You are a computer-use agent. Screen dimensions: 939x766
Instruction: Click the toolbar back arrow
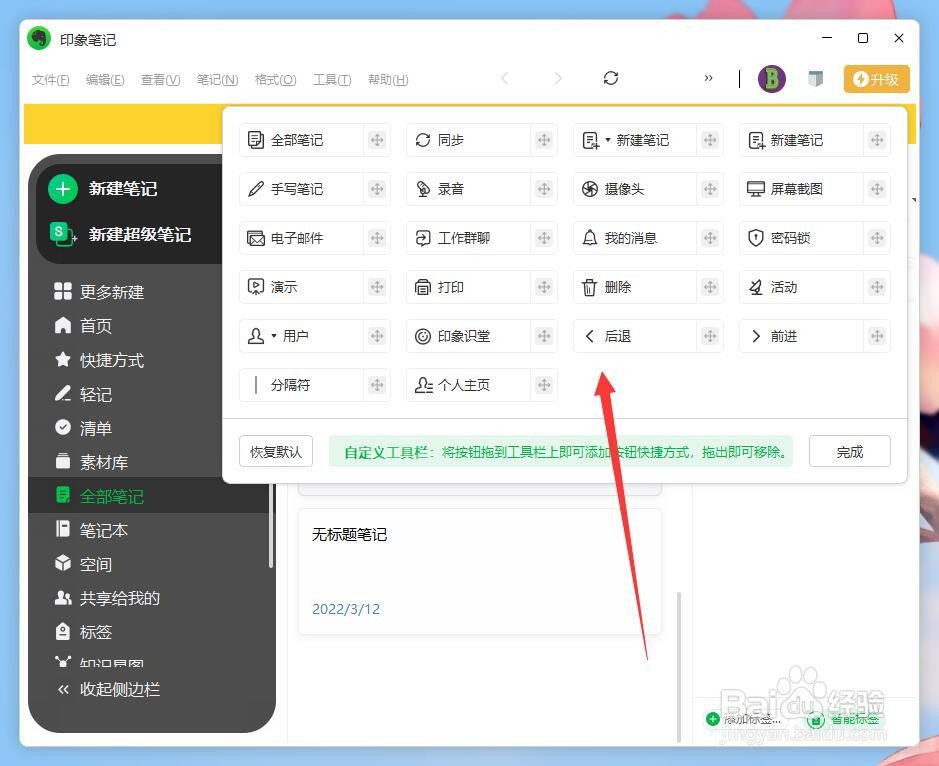pyautogui.click(x=505, y=78)
